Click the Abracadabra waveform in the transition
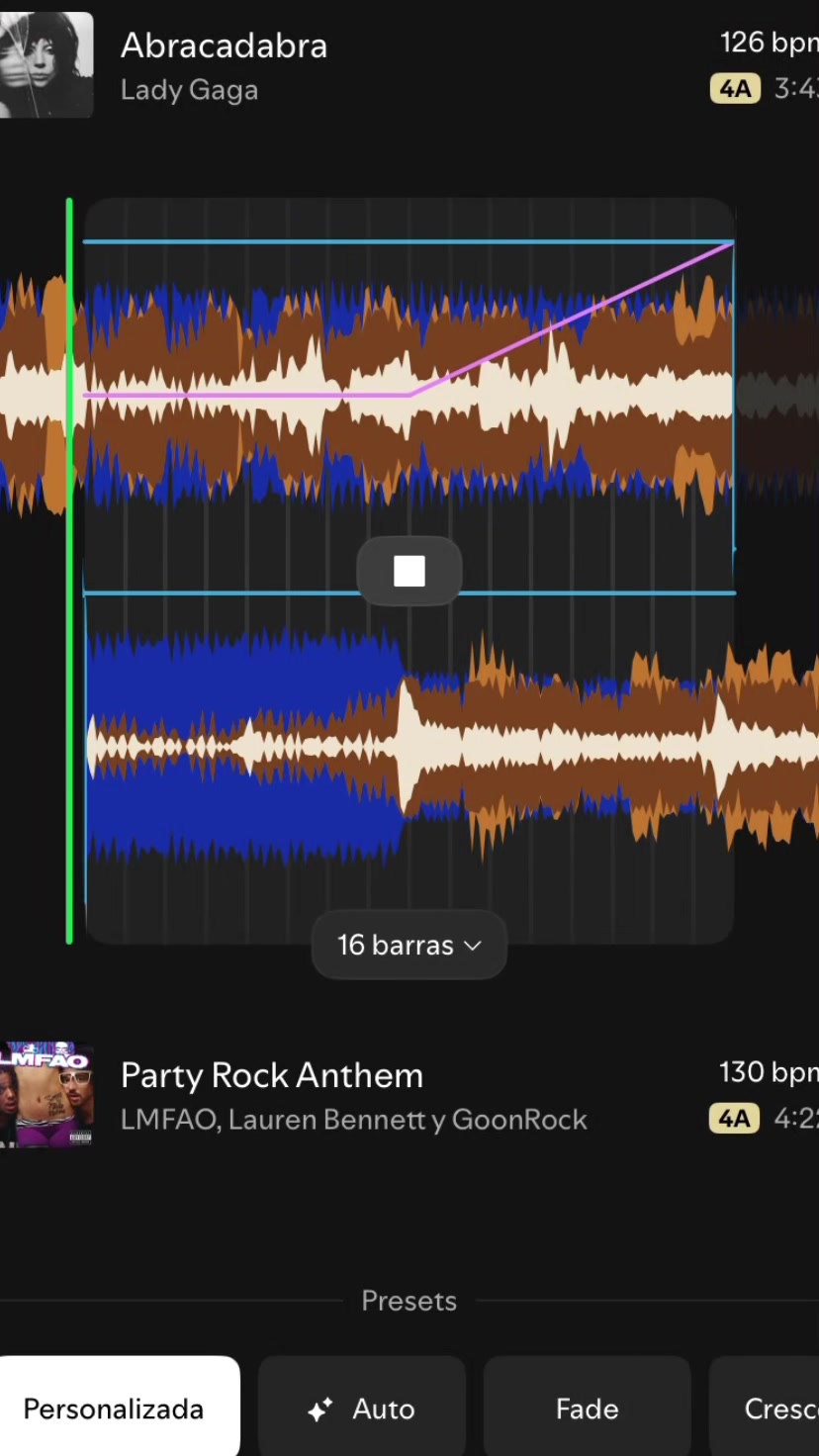Screen dimensions: 819x1456 pyautogui.click(x=409, y=395)
